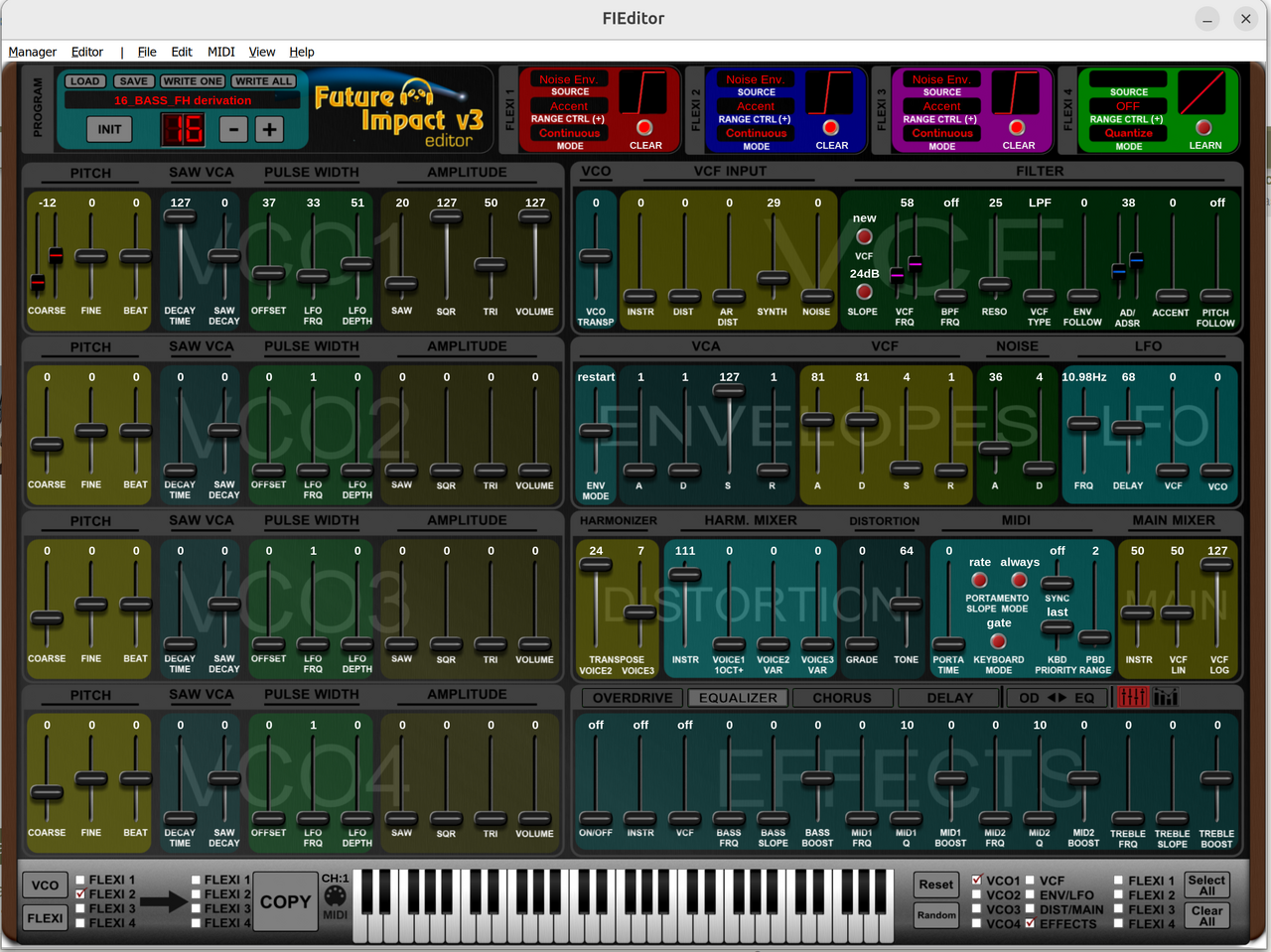Image resolution: width=1271 pixels, height=952 pixels.
Task: Click the red equalizer sliders icon
Action: [1132, 697]
